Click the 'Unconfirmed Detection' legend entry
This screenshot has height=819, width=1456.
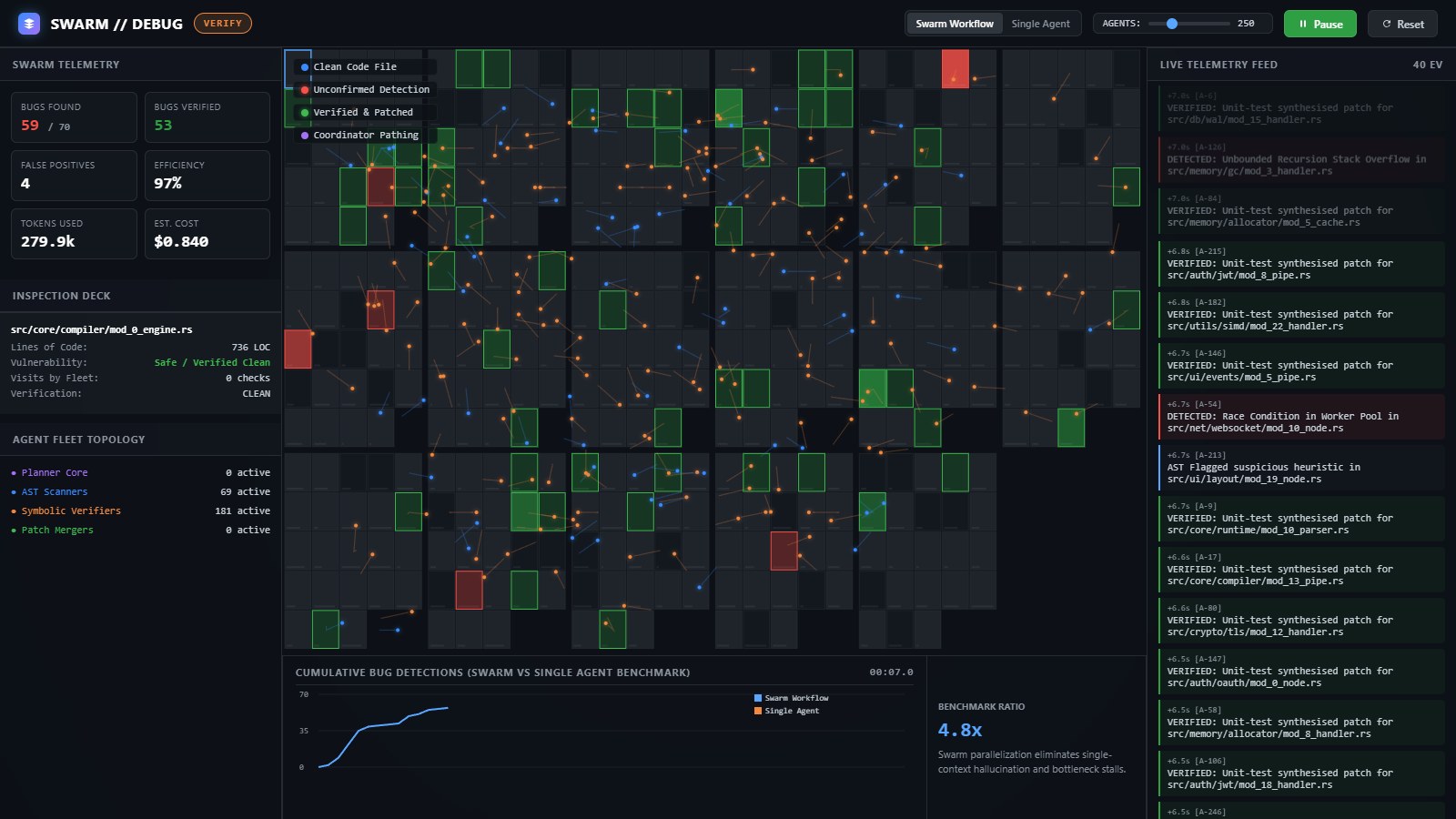coord(364,89)
